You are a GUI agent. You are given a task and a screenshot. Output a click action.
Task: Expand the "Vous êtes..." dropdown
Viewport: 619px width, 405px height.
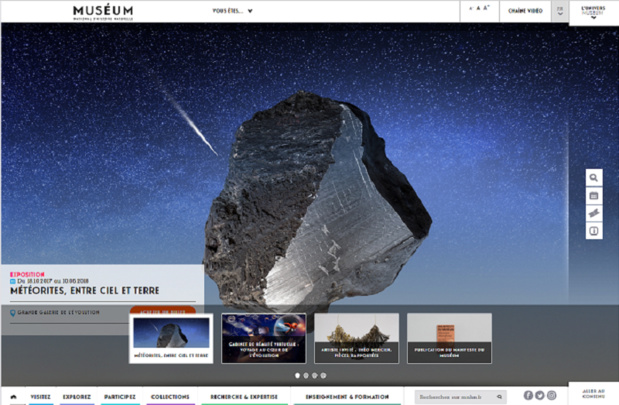232,12
